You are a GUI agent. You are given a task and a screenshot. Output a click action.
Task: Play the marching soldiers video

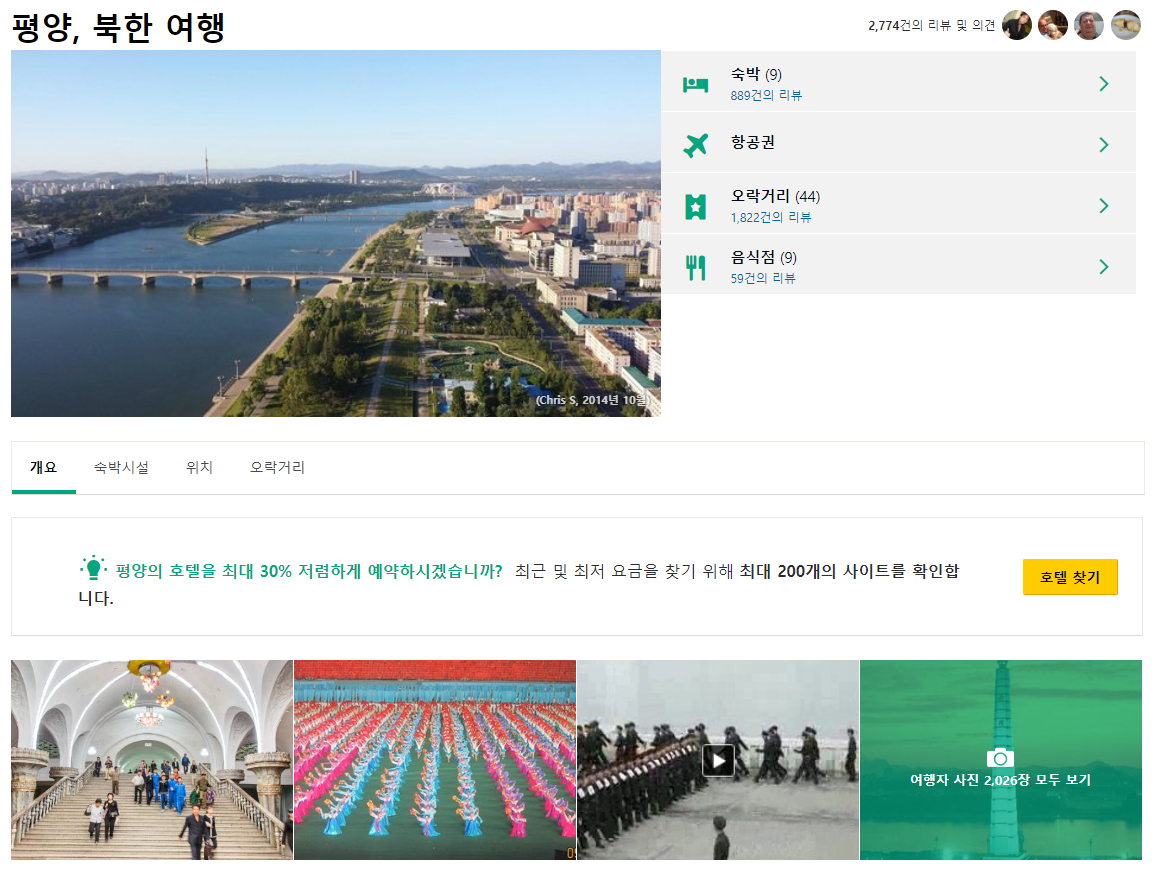(x=718, y=760)
